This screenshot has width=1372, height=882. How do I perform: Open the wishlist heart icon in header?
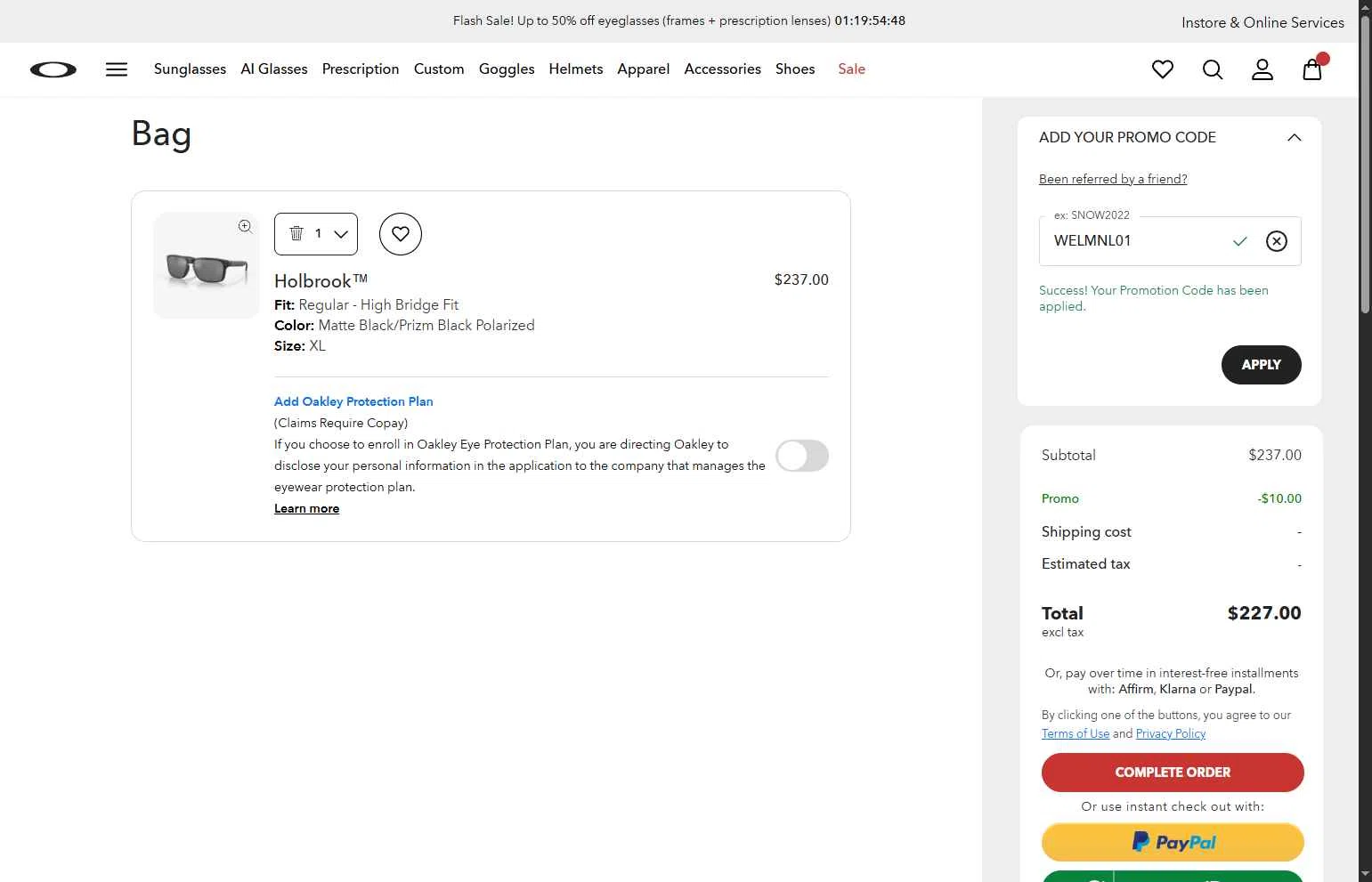1163,69
